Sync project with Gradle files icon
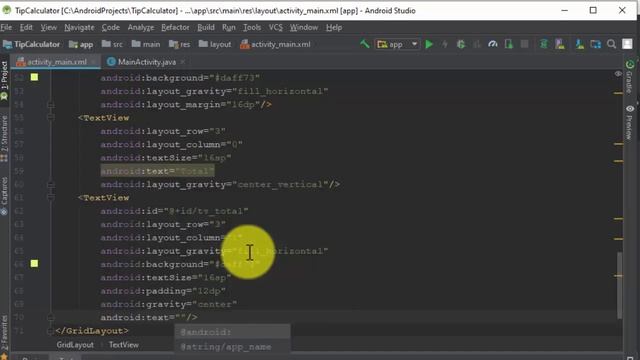Viewport: 640px width, 360px height. pyautogui.click(x=544, y=44)
